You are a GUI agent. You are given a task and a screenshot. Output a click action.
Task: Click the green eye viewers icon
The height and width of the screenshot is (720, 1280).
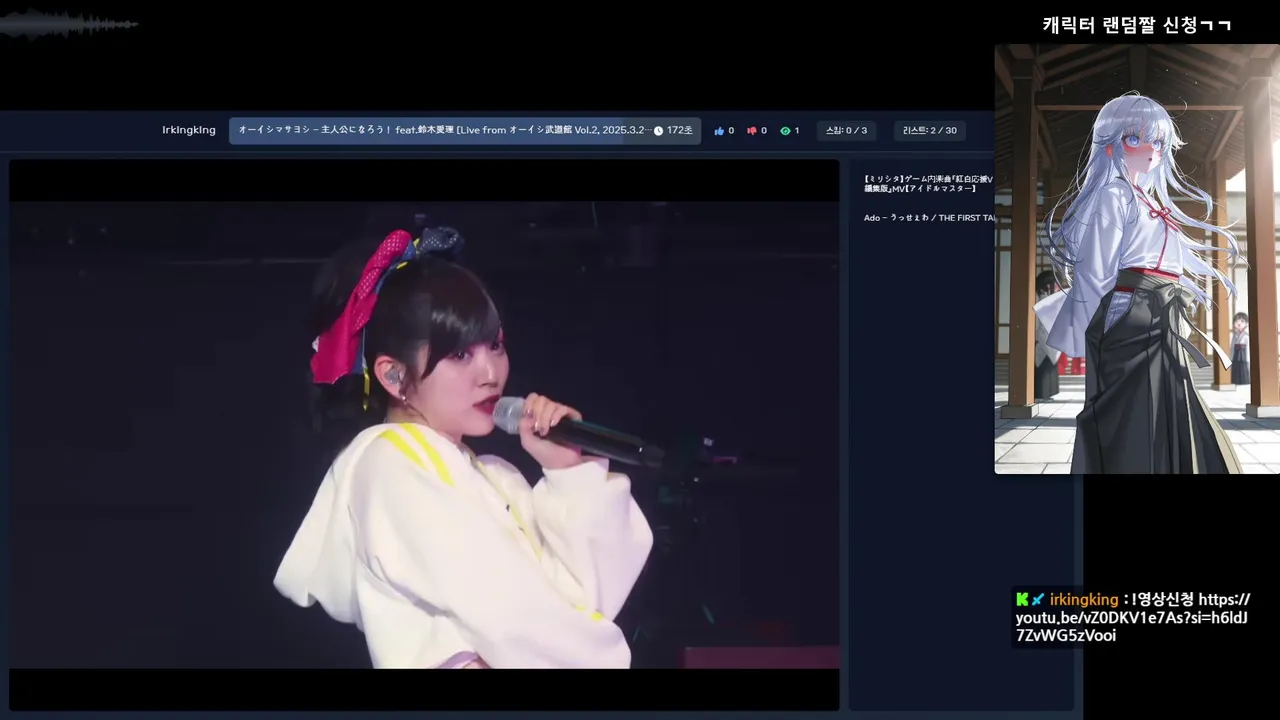point(785,131)
